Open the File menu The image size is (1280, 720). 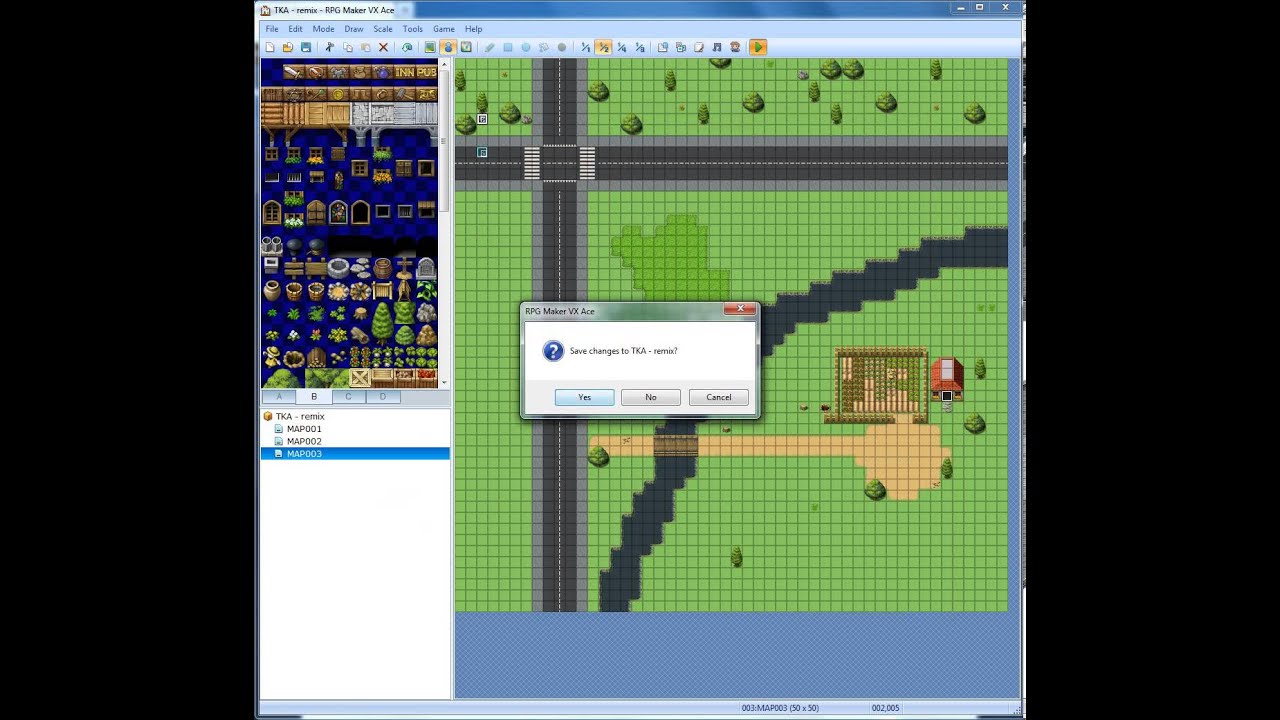[x=272, y=29]
